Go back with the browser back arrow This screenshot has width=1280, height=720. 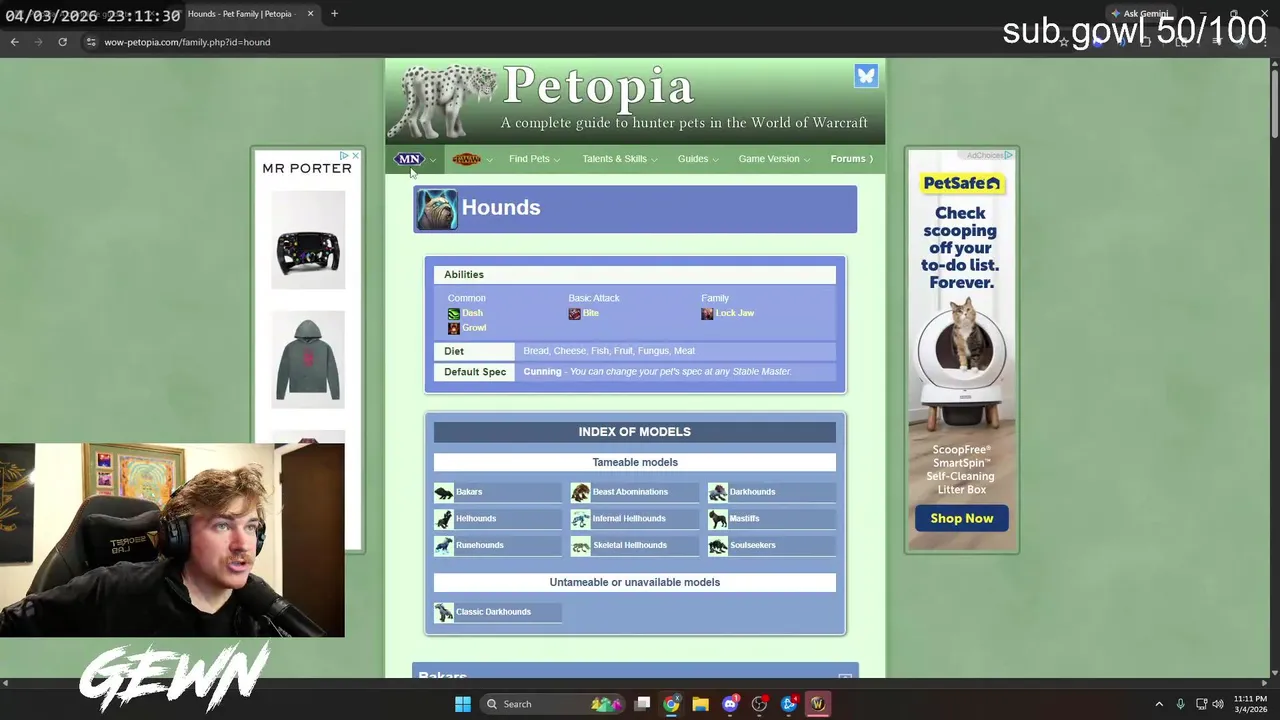point(14,42)
